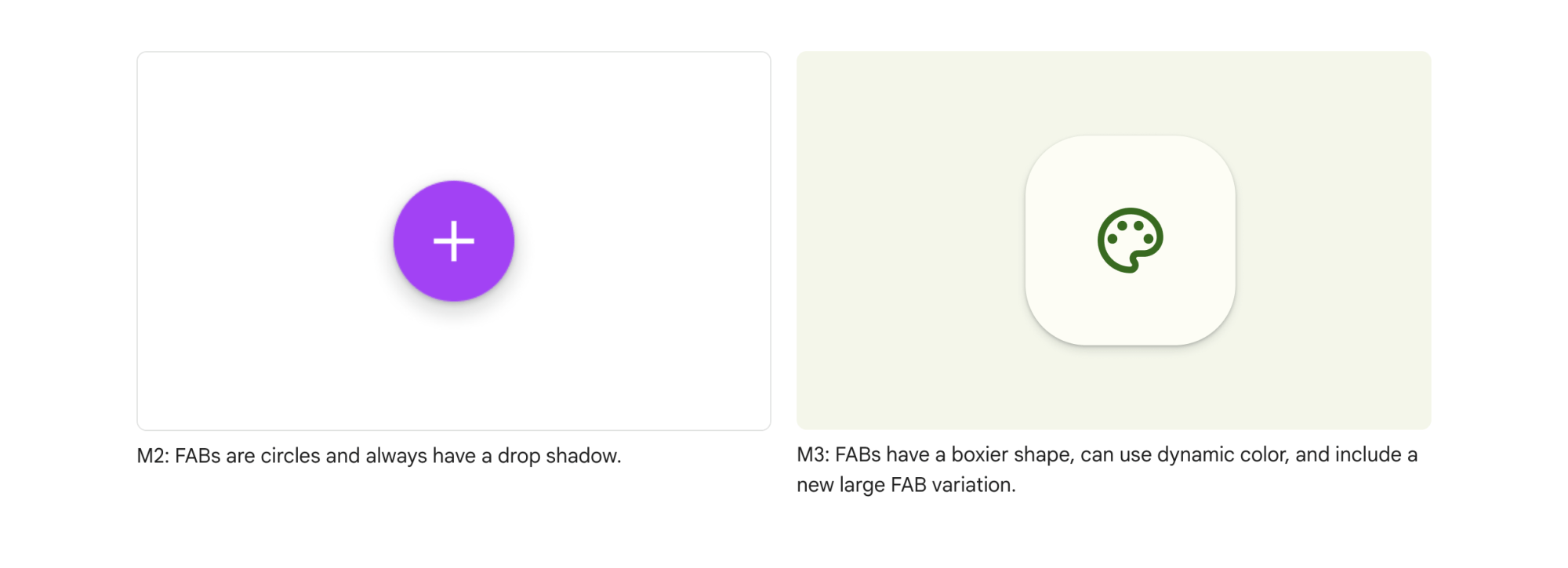Click the purple circular M2 FAB

[x=454, y=241]
